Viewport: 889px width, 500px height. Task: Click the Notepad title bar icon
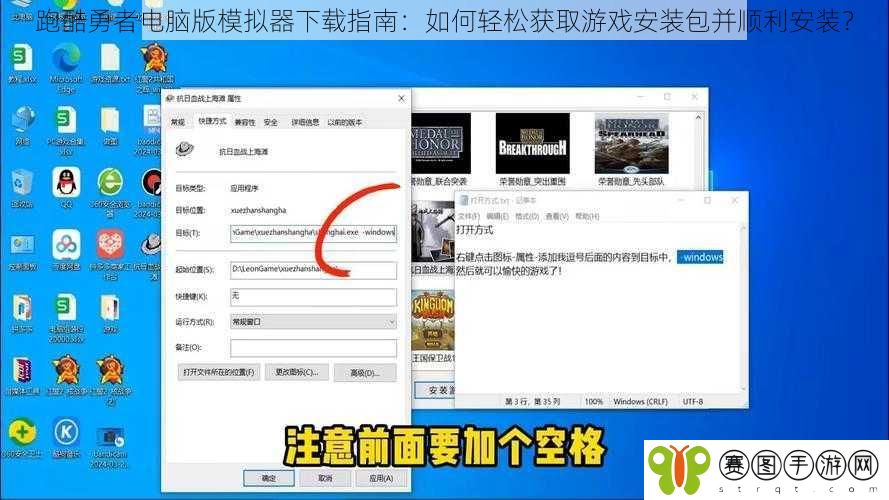464,201
